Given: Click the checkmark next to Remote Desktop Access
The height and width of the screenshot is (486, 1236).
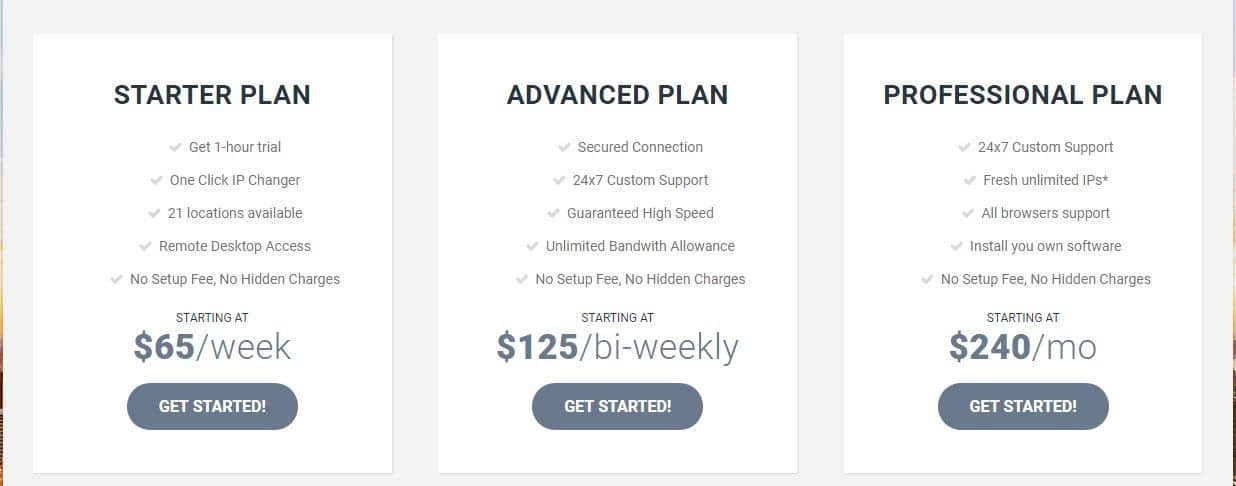Looking at the screenshot, I should tap(145, 246).
